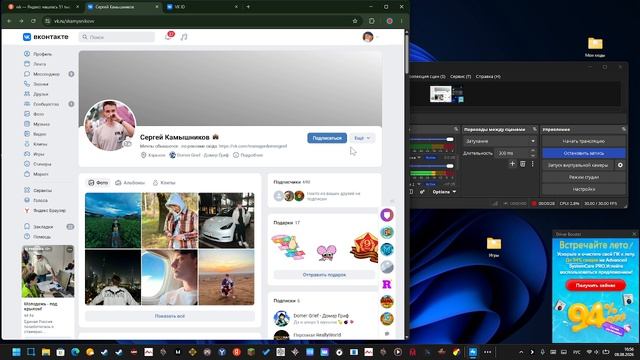Enable Режим студии in OBS
The width and height of the screenshot is (640, 360).
pos(584,177)
